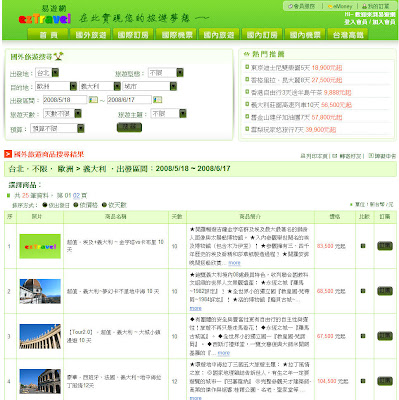Click the 會員專區 member area icon link
Screen dimensions: 399x400
coord(302,6)
